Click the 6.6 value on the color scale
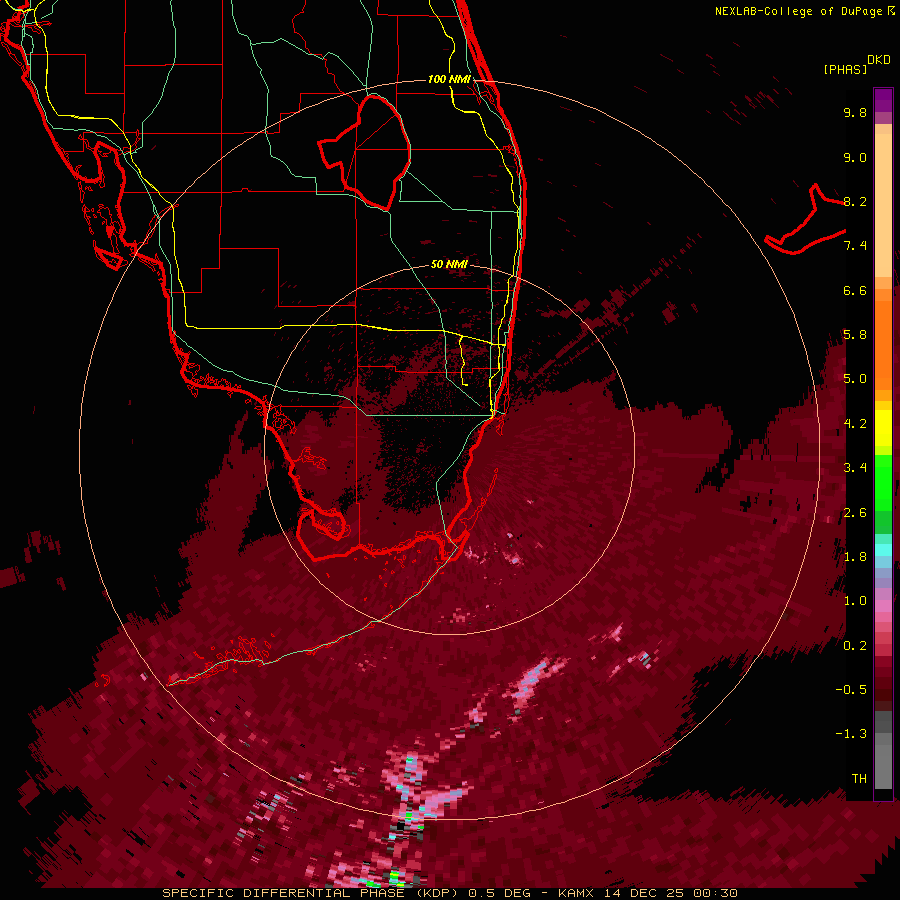This screenshot has height=900, width=900. (855, 290)
